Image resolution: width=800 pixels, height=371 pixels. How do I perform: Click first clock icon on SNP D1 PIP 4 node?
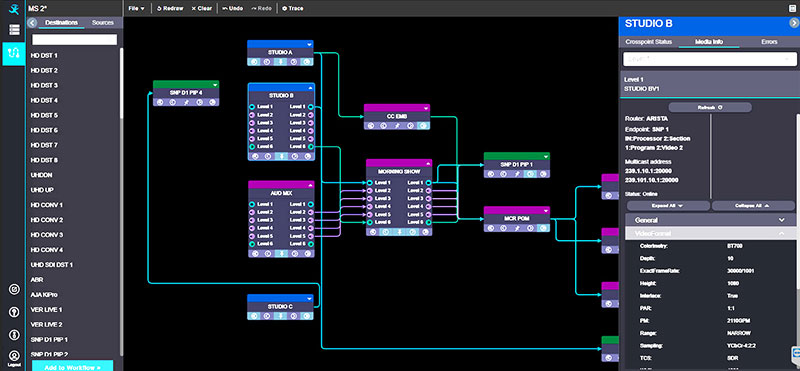click(x=160, y=102)
